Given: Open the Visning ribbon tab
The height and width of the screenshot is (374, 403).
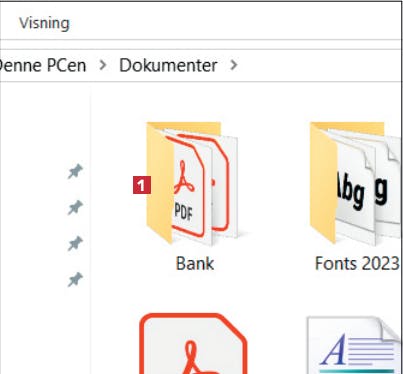Looking at the screenshot, I should [44, 23].
